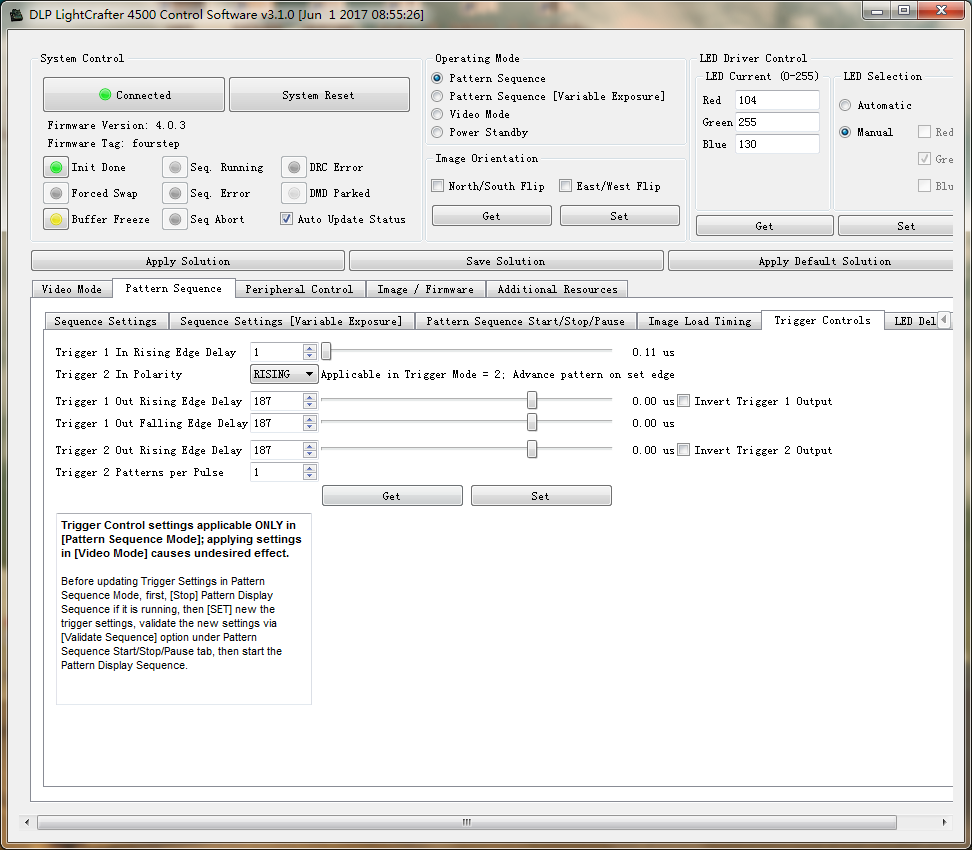Click the Save Solution button
Image resolution: width=972 pixels, height=850 pixels.
pos(506,261)
